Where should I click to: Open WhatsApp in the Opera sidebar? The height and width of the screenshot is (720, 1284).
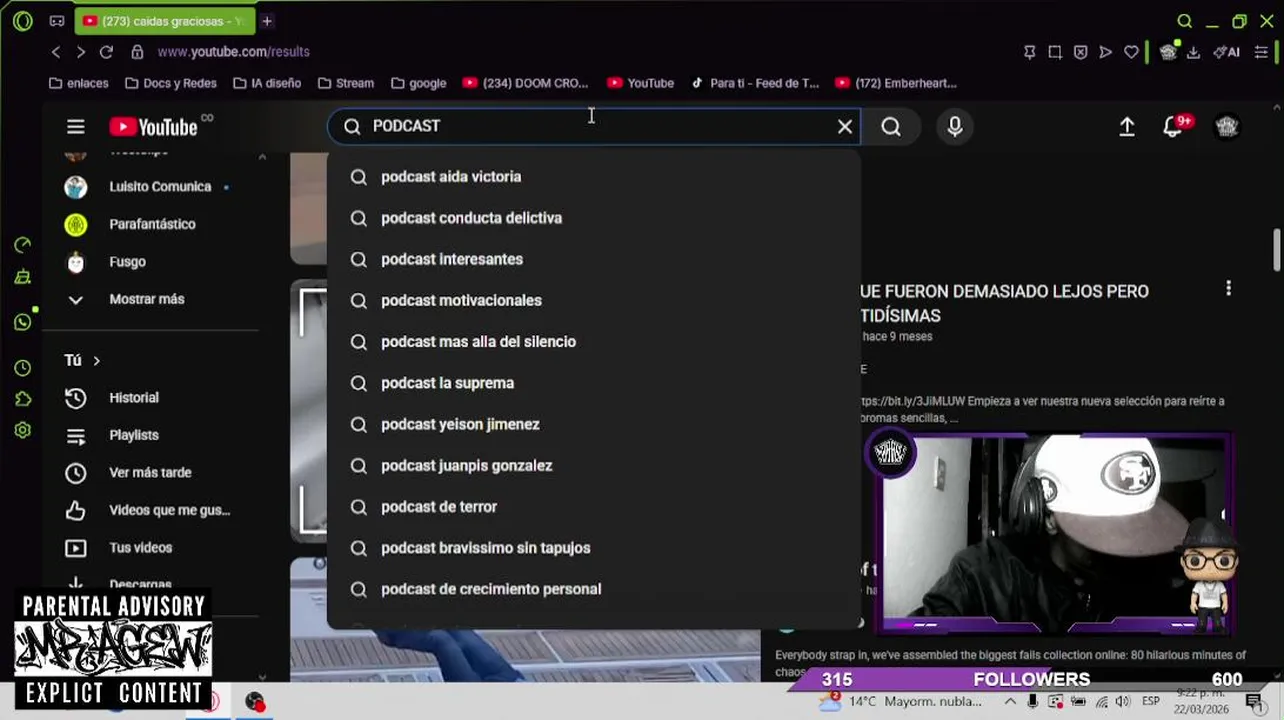23,322
